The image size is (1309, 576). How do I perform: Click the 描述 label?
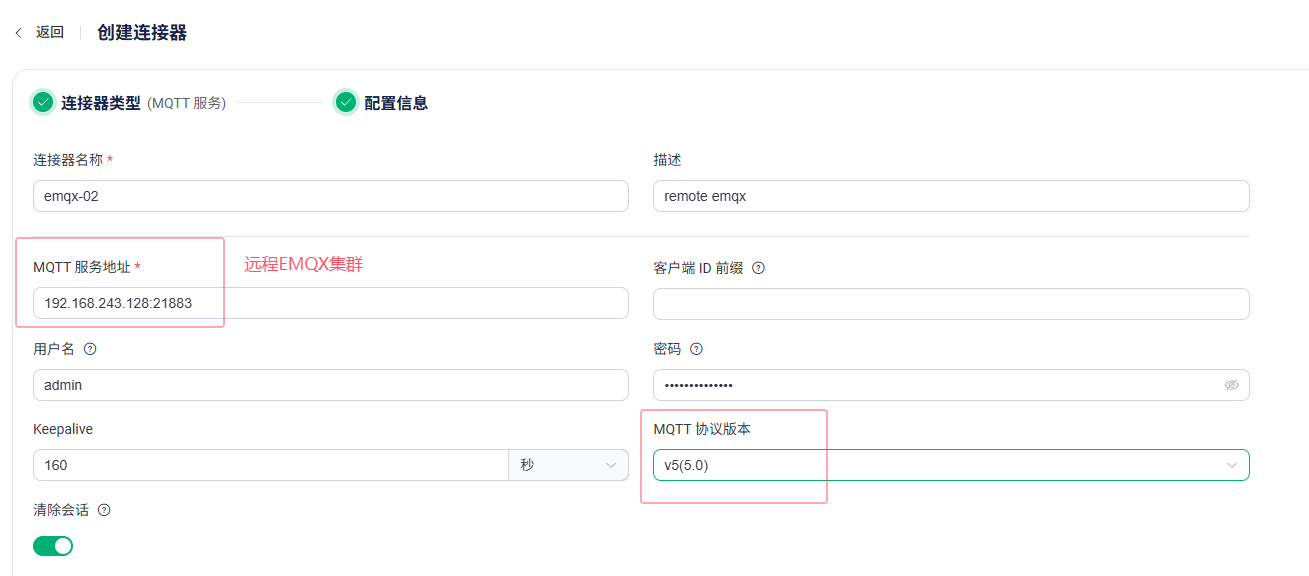pyautogui.click(x=667, y=160)
